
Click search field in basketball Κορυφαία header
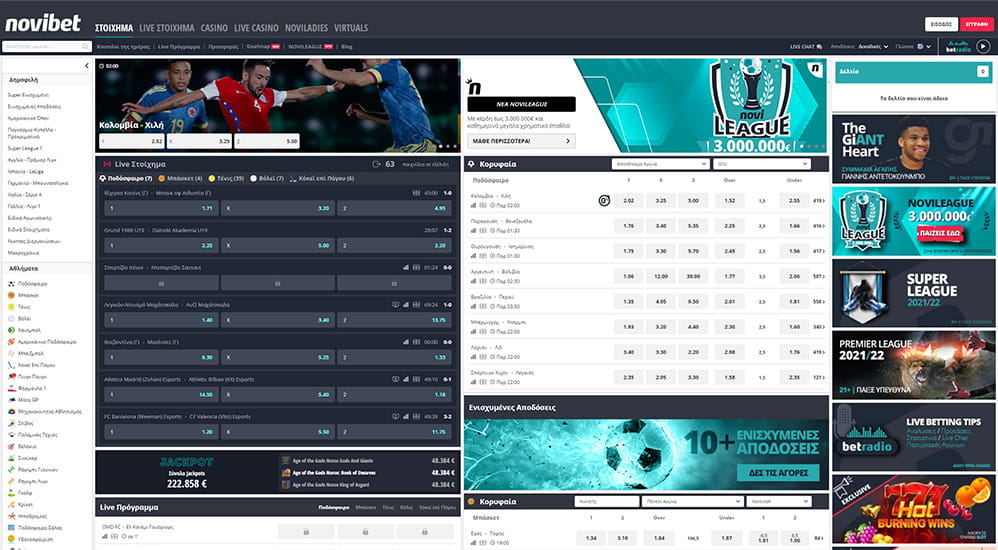pyautogui.click(x=607, y=502)
